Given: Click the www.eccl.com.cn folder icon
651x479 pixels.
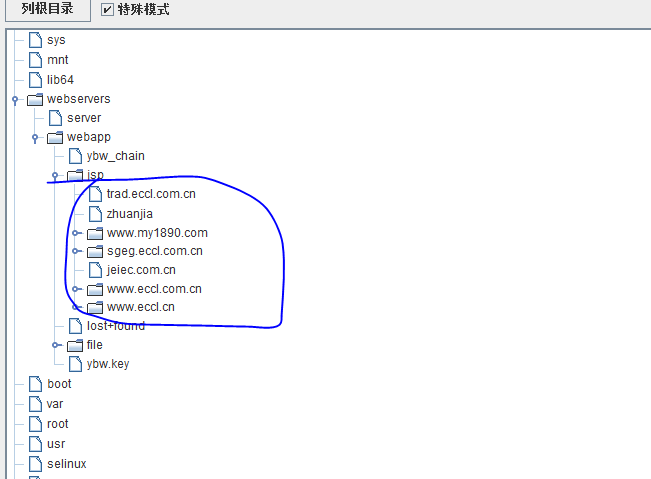Looking at the screenshot, I should point(95,289).
